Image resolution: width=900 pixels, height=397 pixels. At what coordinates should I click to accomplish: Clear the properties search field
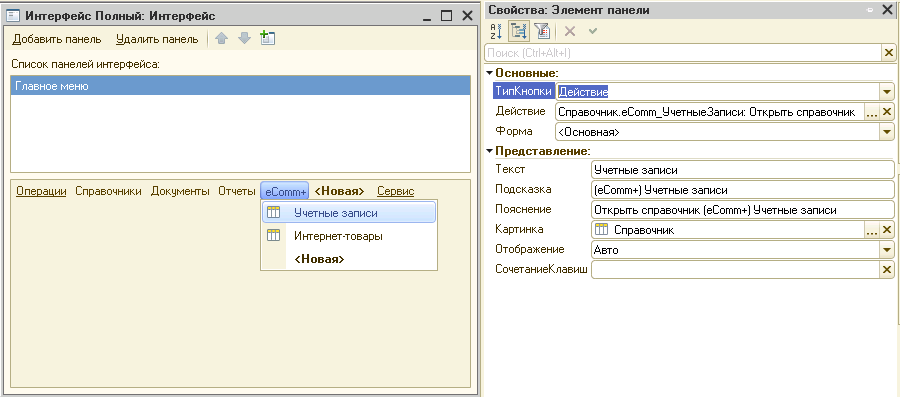[x=889, y=53]
